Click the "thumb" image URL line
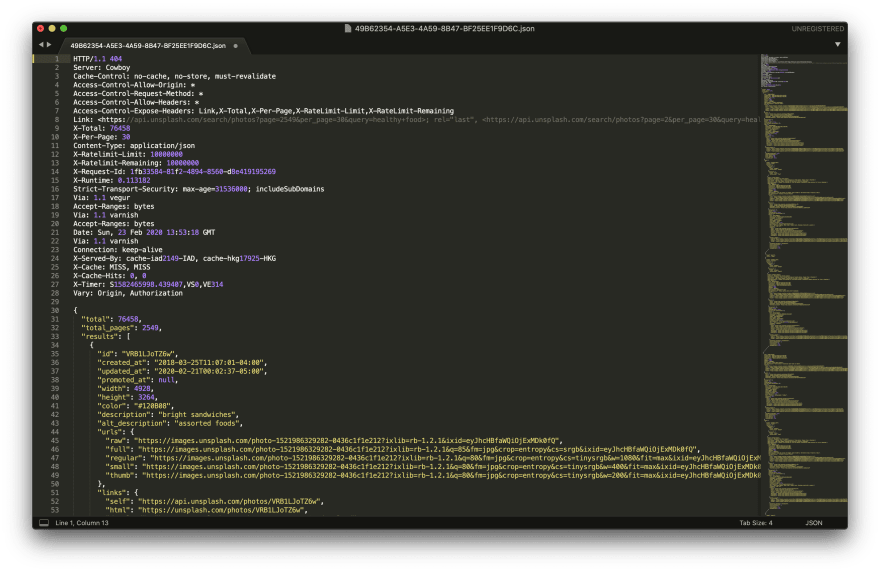Viewport: 880px width, 572px height. [433, 476]
